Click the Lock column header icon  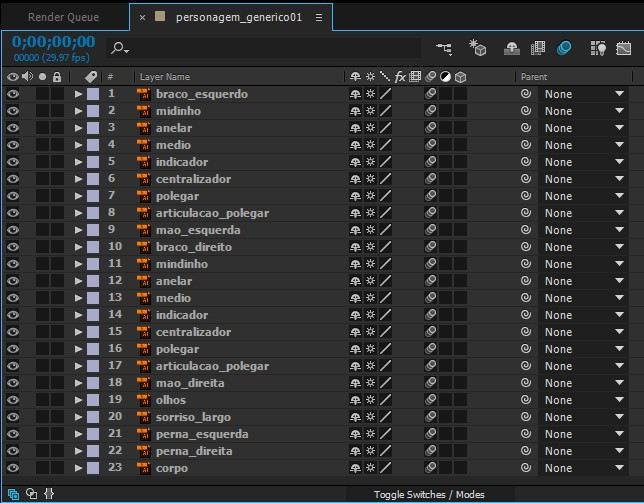point(57,77)
